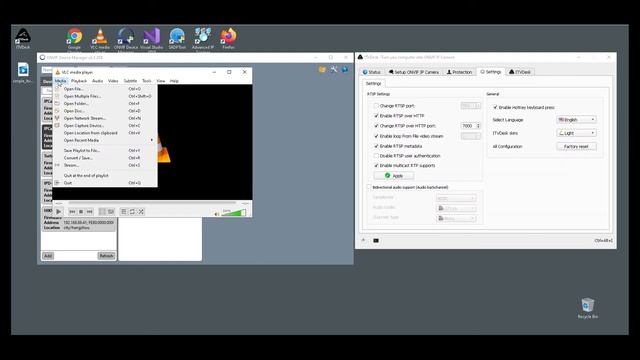This screenshot has width=640, height=360.
Task: Select the desktop file icon below ITVDesk shortcut
Action: (23, 73)
